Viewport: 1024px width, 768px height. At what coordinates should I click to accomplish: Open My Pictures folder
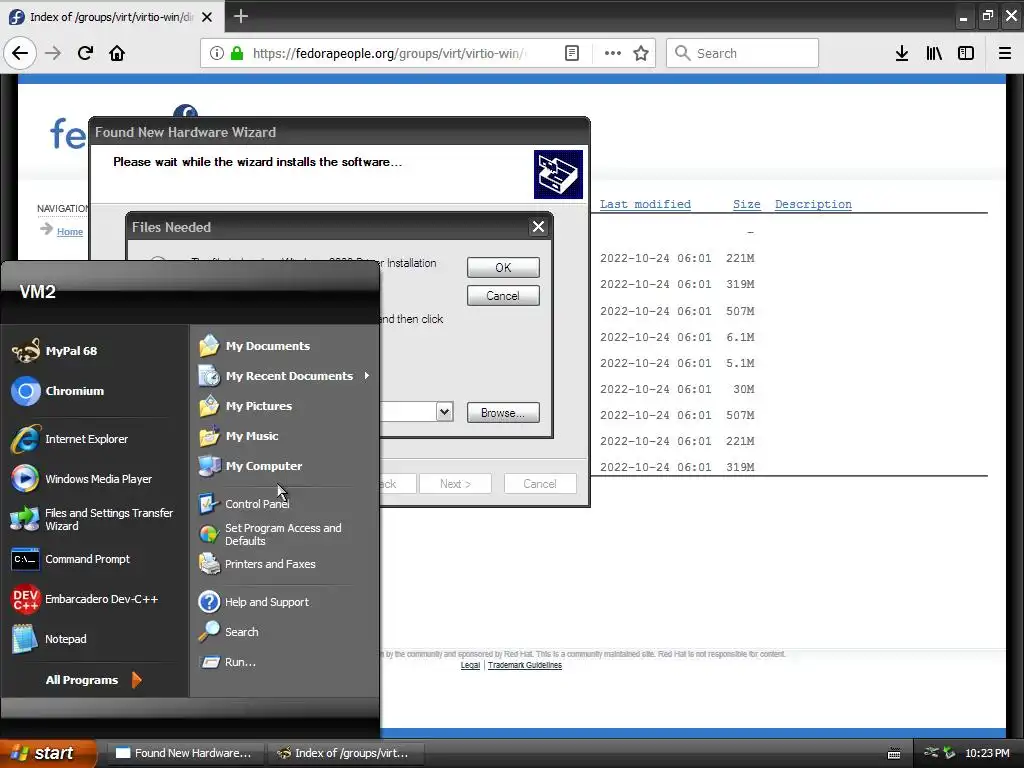[246, 406]
